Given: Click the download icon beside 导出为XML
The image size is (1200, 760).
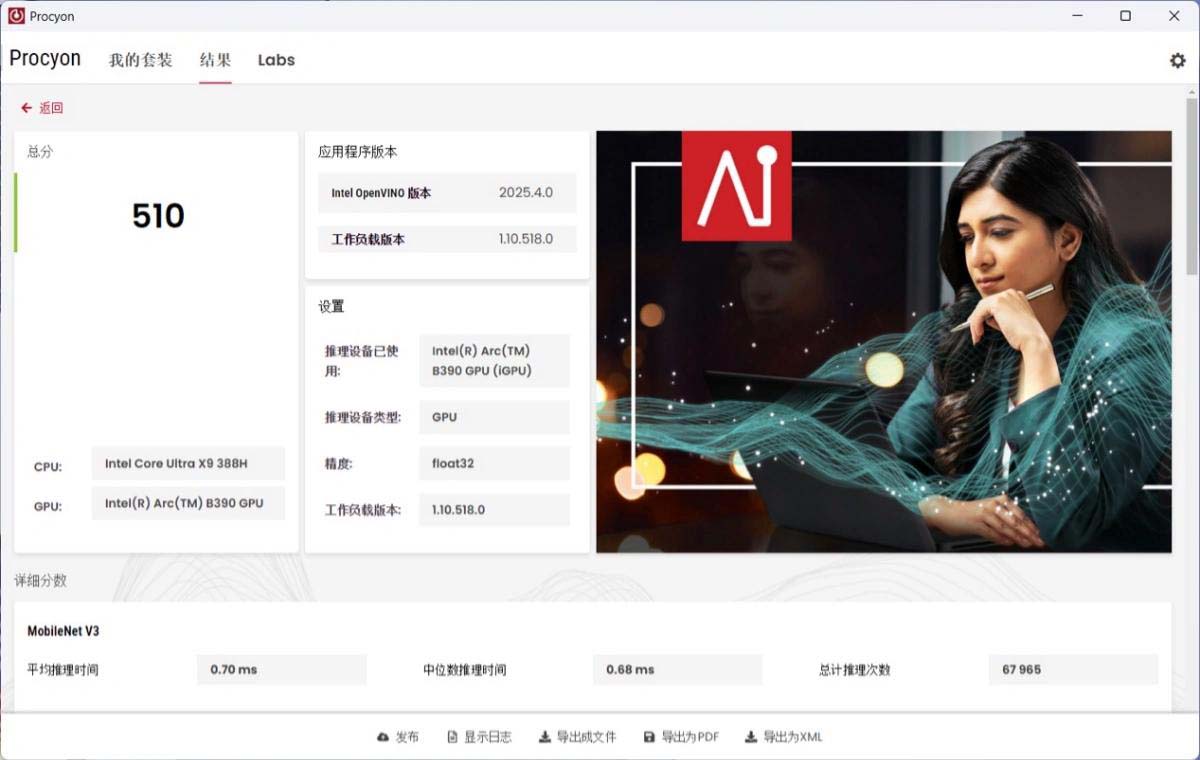Looking at the screenshot, I should point(751,737).
